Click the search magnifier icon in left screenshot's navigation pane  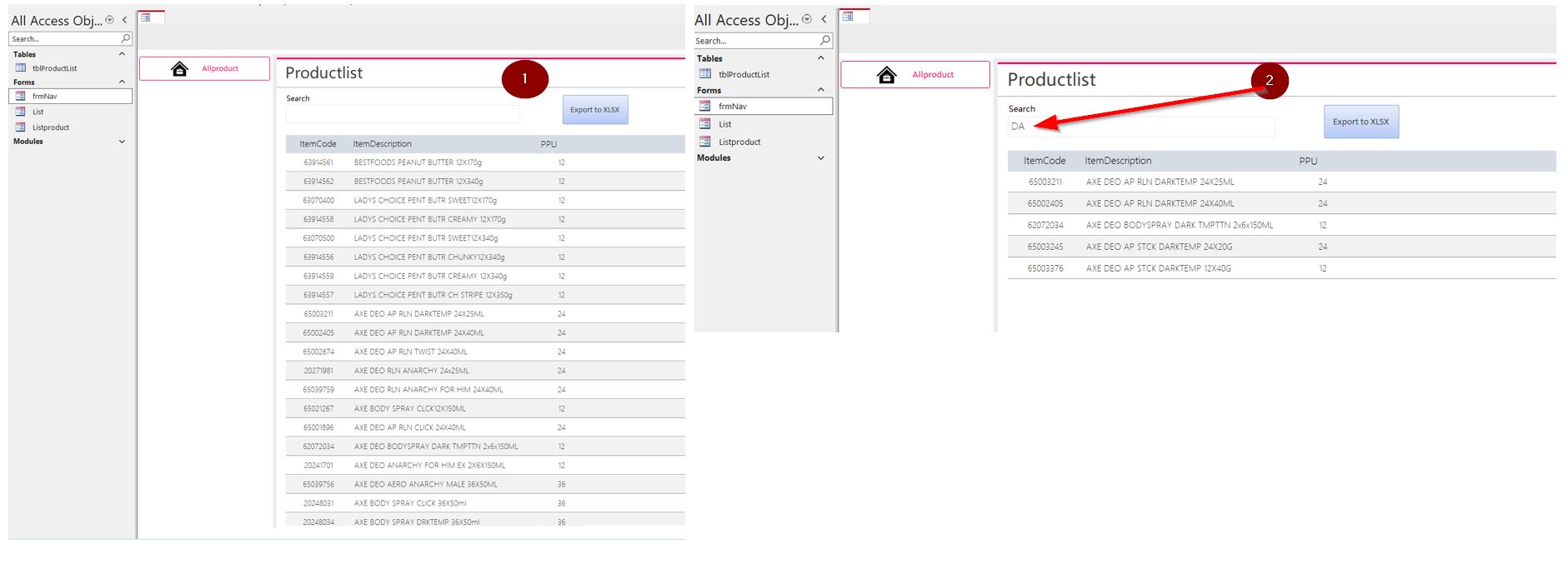click(x=125, y=38)
